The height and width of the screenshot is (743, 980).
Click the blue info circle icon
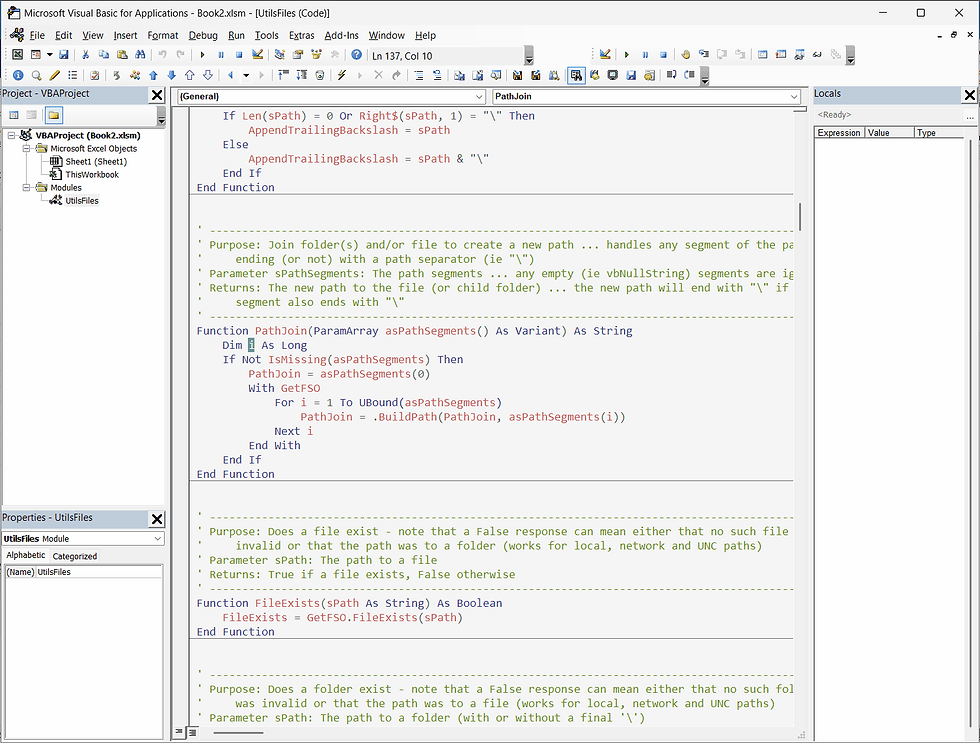coord(18,75)
